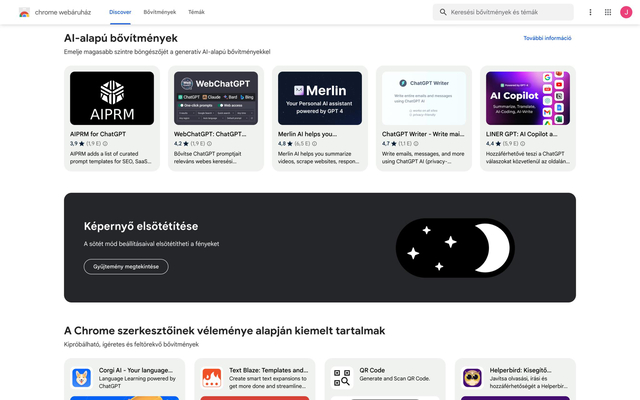This screenshot has height=400, width=640.
Task: Click the info icon beside Merlin rating
Action: click(x=314, y=144)
